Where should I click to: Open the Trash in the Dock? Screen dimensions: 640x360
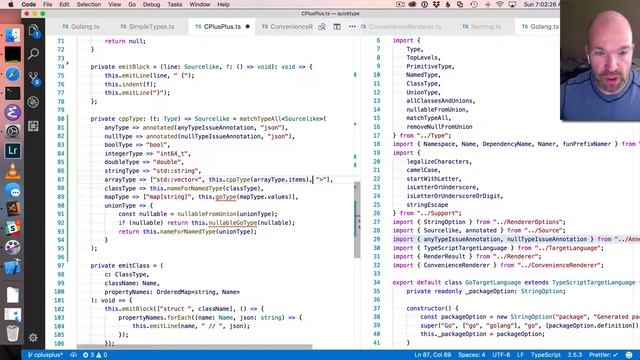coord(12,333)
